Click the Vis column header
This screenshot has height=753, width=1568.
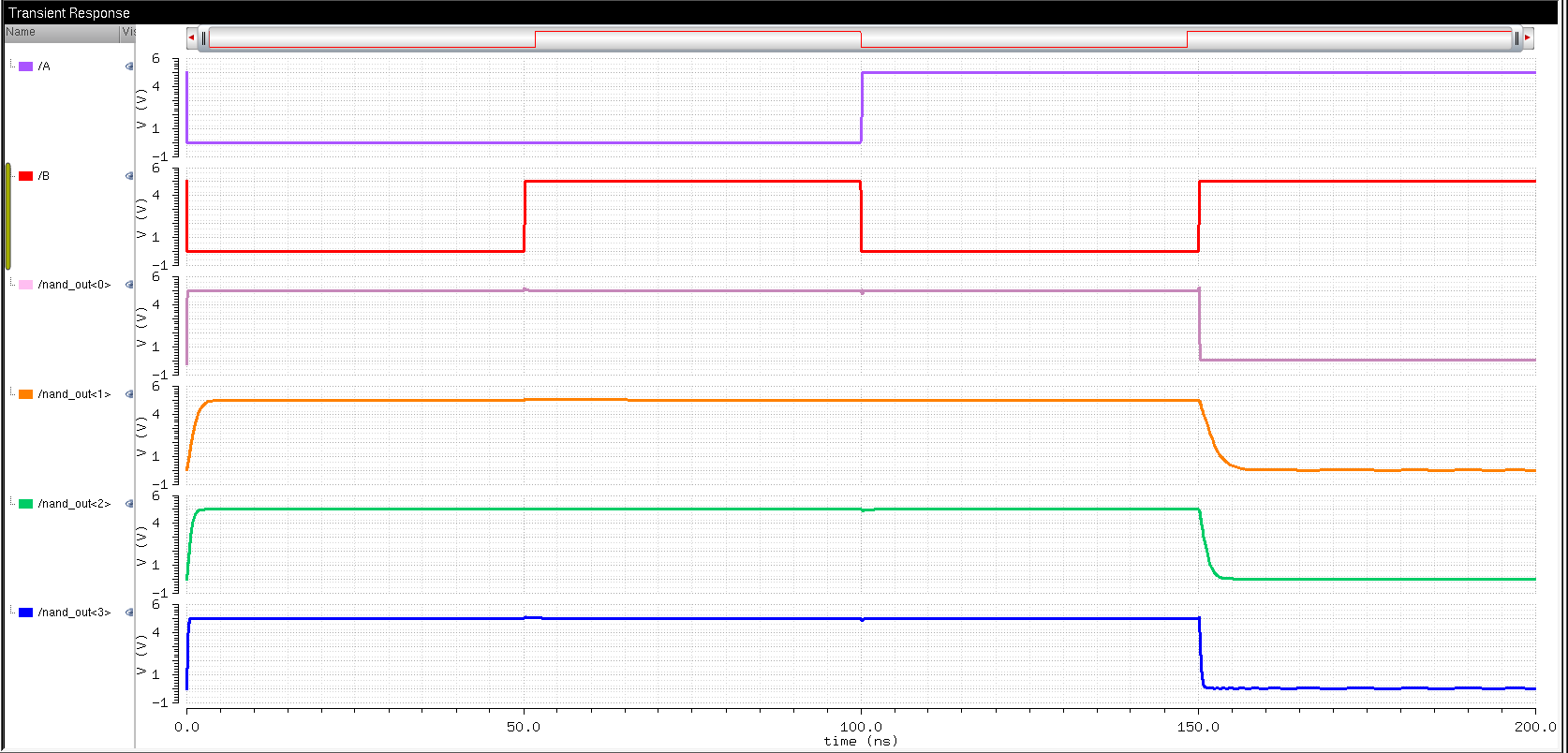pos(128,32)
